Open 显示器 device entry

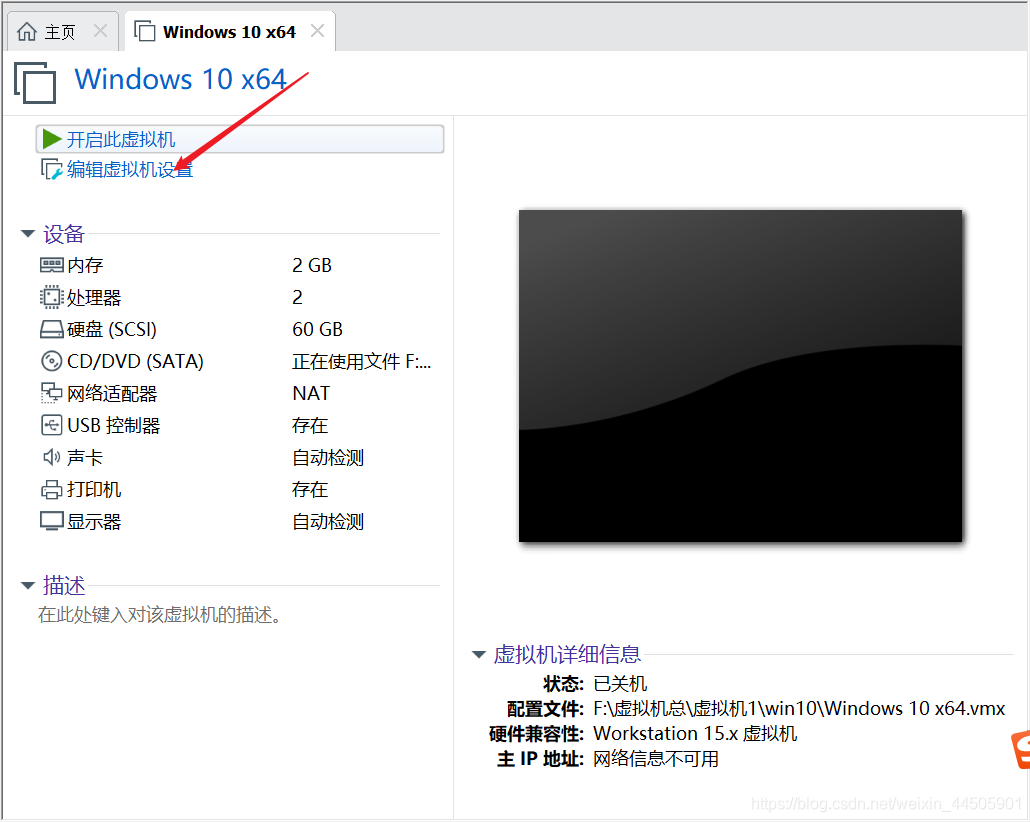(94, 522)
